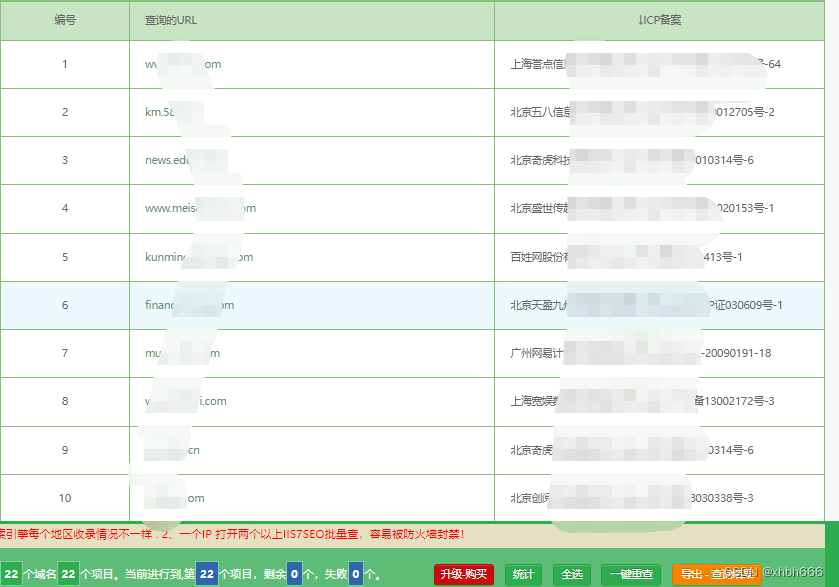The width and height of the screenshot is (839, 587).
Task: Click the orange 导出 export button
Action: [x=716, y=574]
